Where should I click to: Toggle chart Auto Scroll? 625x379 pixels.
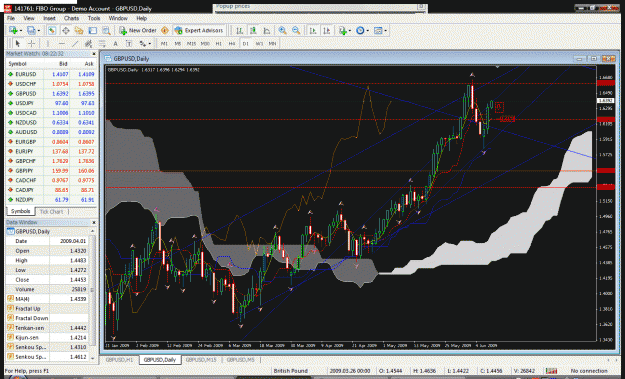pyautogui.click(x=313, y=30)
